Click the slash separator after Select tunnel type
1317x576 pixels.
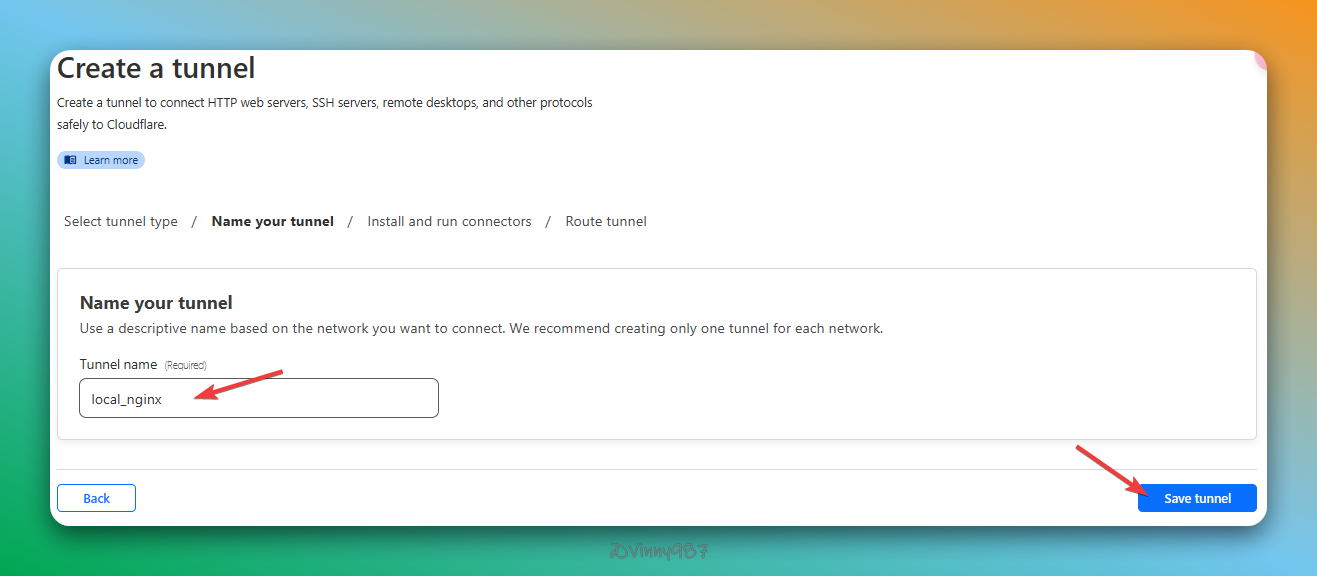tap(194, 221)
